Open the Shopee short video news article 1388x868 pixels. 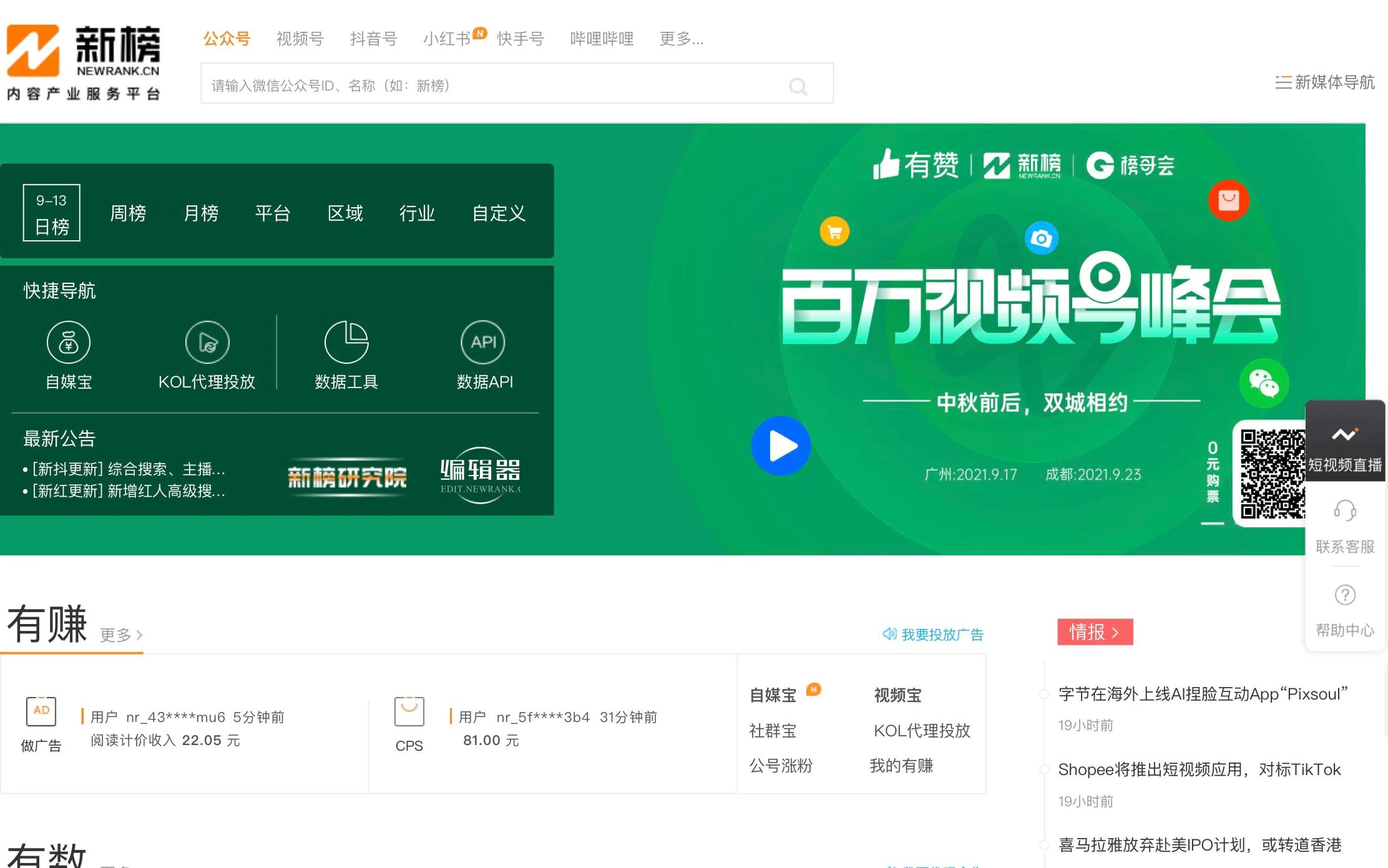click(1199, 769)
